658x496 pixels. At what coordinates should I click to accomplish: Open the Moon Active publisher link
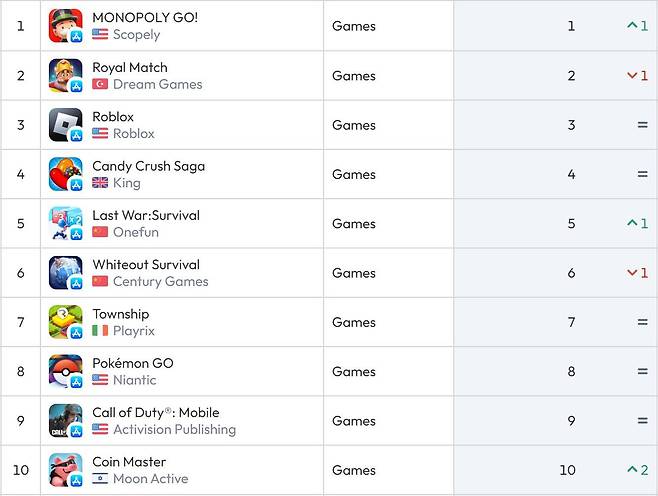(150, 479)
